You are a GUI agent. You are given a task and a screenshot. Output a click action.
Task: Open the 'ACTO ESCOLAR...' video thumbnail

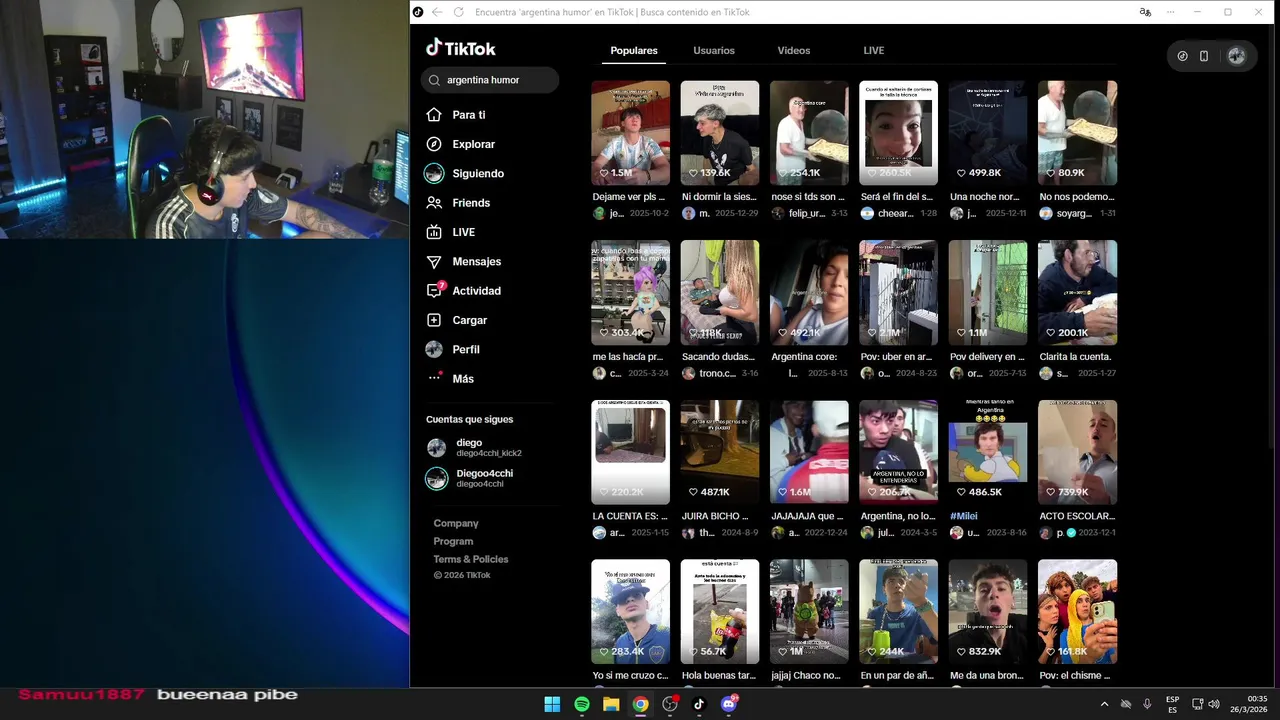(1077, 452)
